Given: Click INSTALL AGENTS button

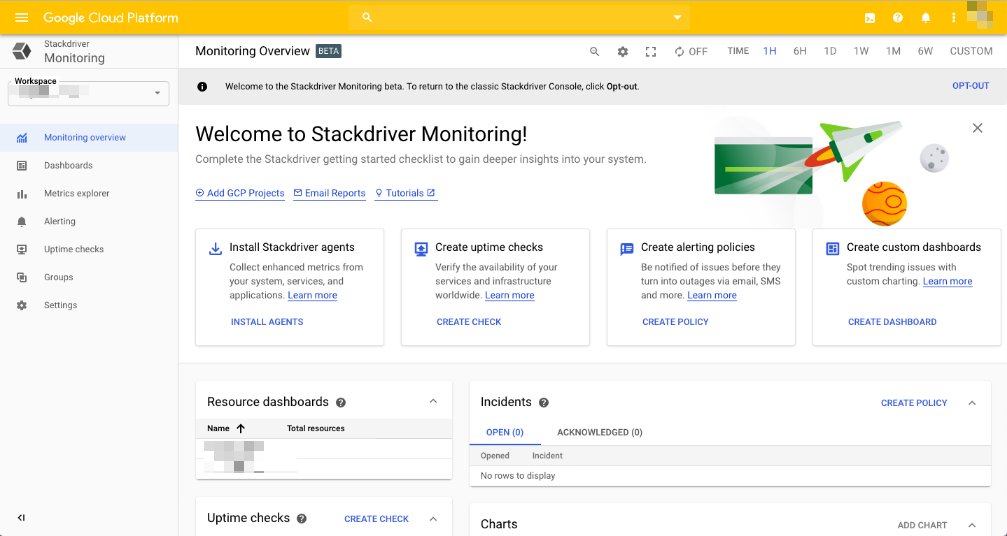Looking at the screenshot, I should click(x=267, y=322).
